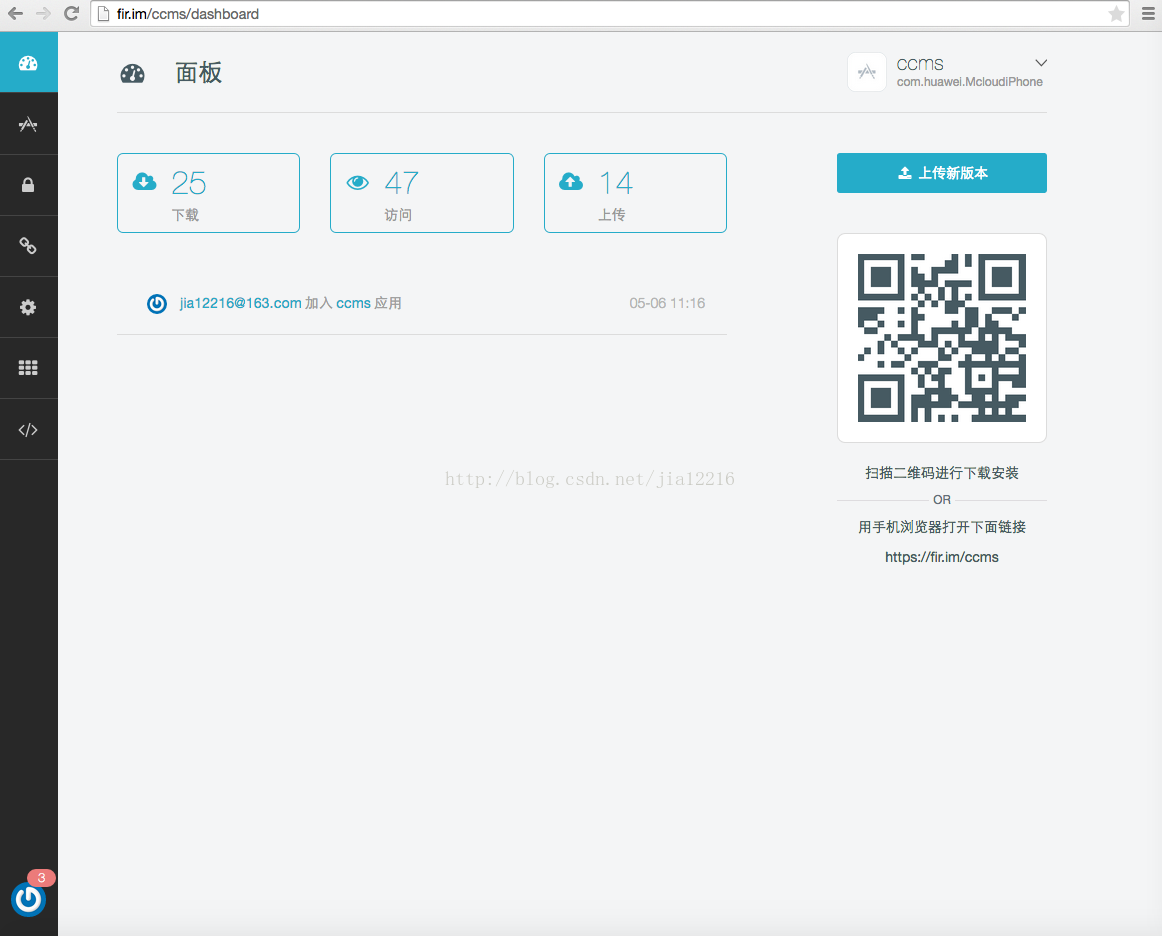Screen dimensions: 1162x936
Task: Open the dashboard gauge icon in sidebar
Action: (28, 63)
